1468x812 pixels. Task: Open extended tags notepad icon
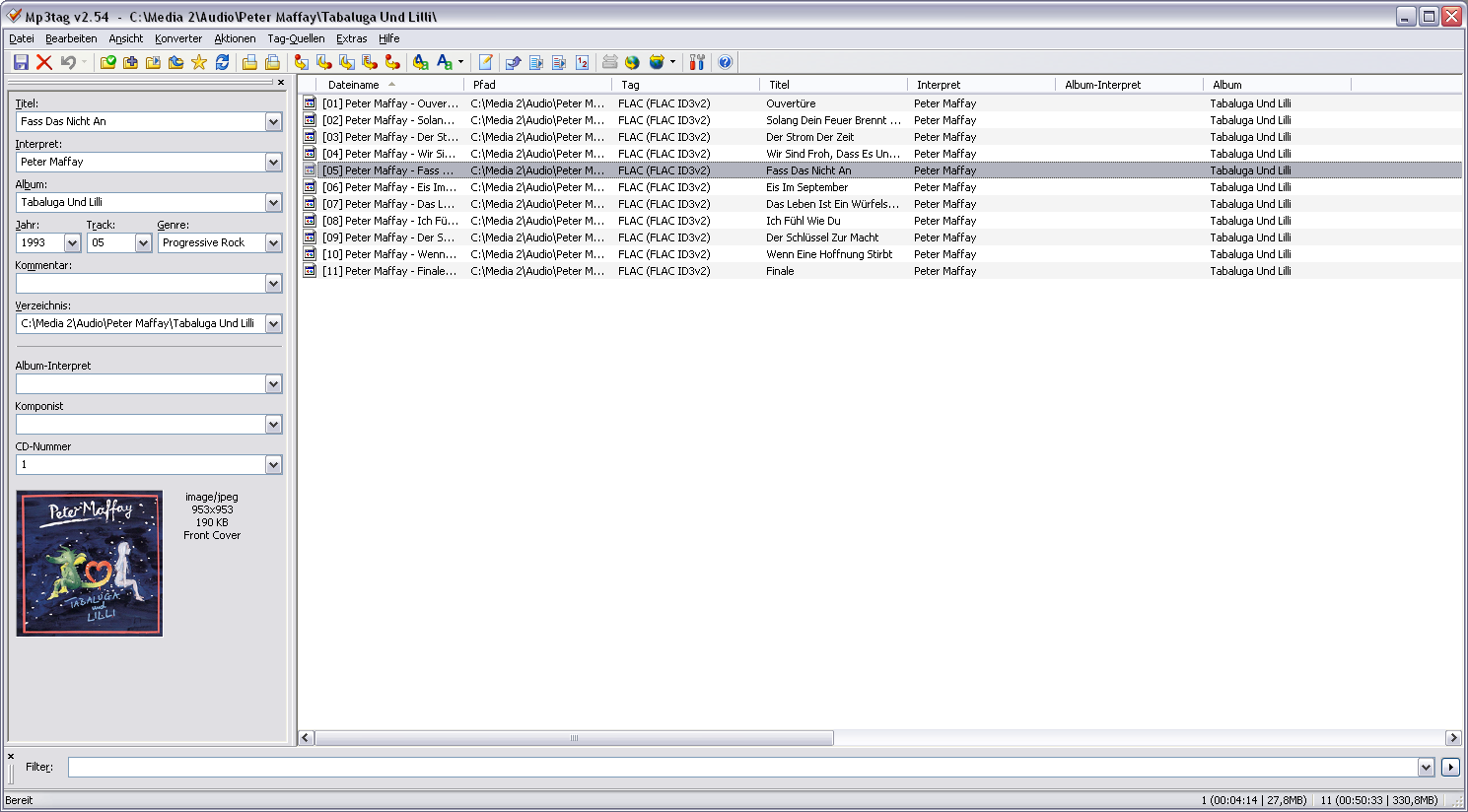tap(485, 62)
